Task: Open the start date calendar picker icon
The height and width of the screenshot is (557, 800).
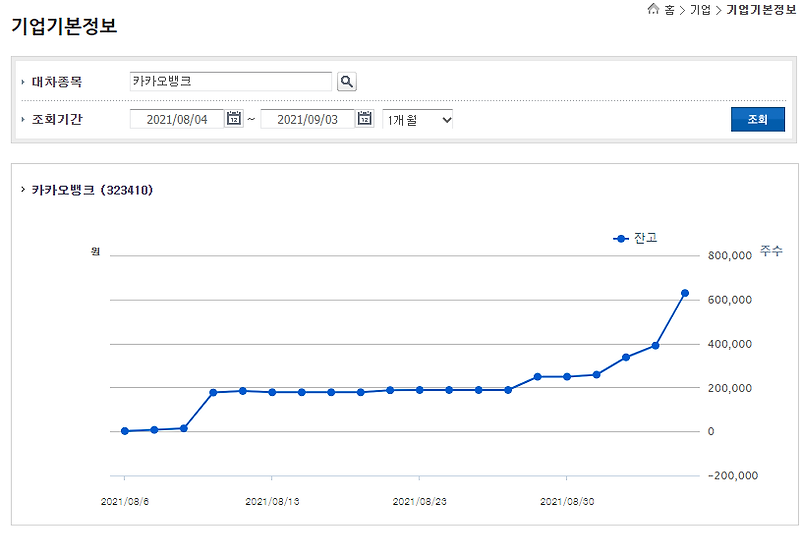Action: point(234,118)
